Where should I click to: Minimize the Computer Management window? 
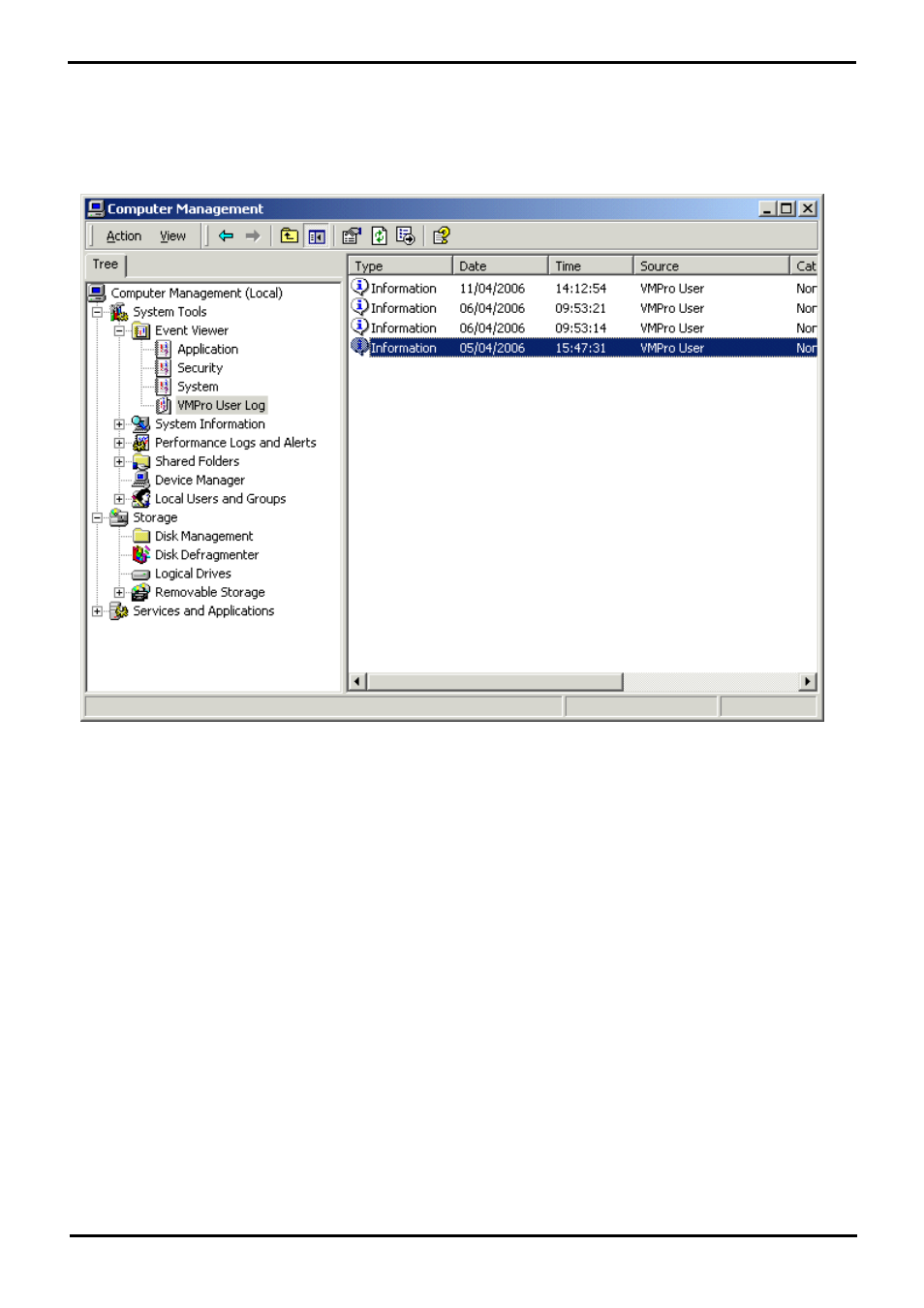767,208
